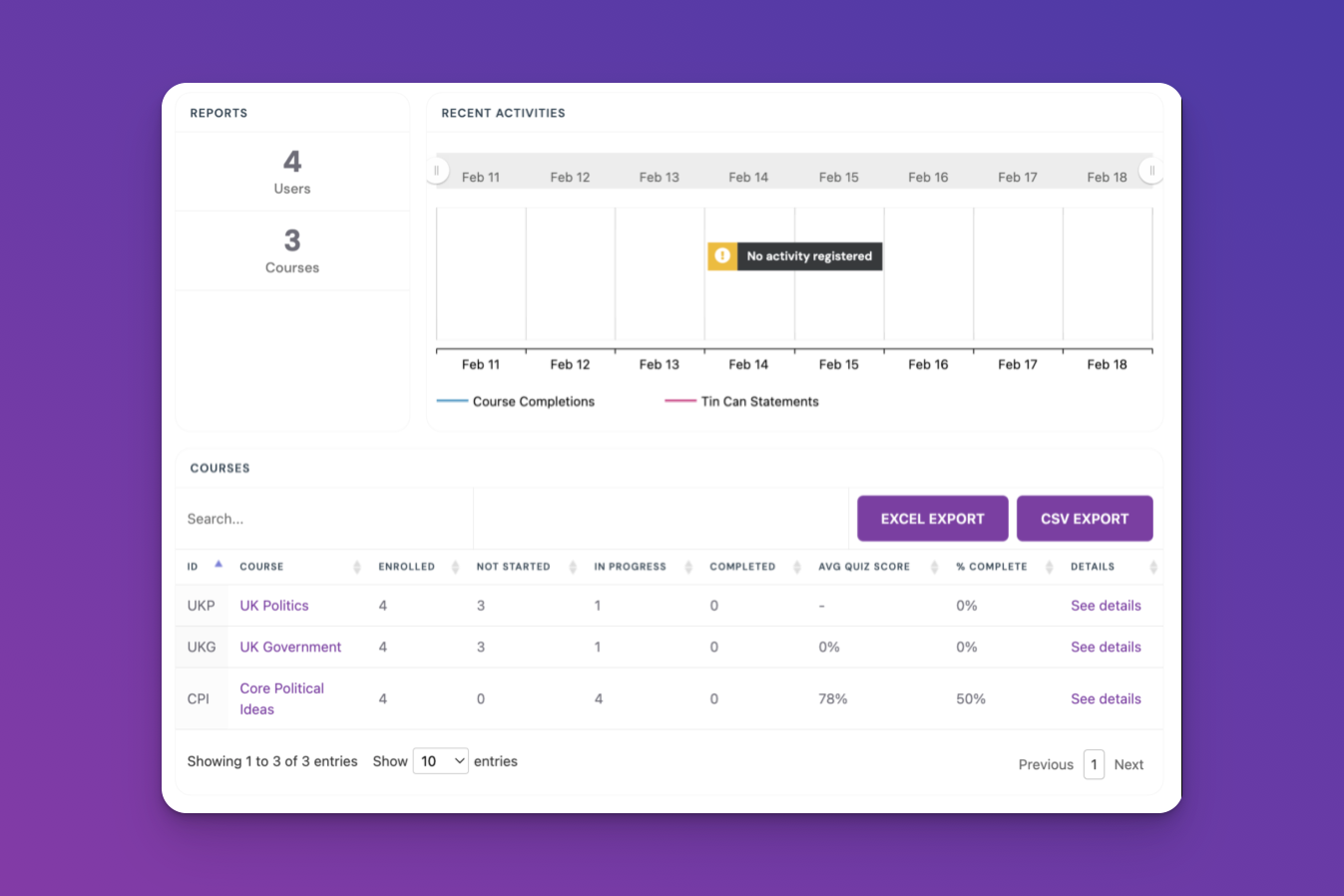This screenshot has height=896, width=1344.
Task: Open the entries per page dropdown
Action: (x=440, y=761)
